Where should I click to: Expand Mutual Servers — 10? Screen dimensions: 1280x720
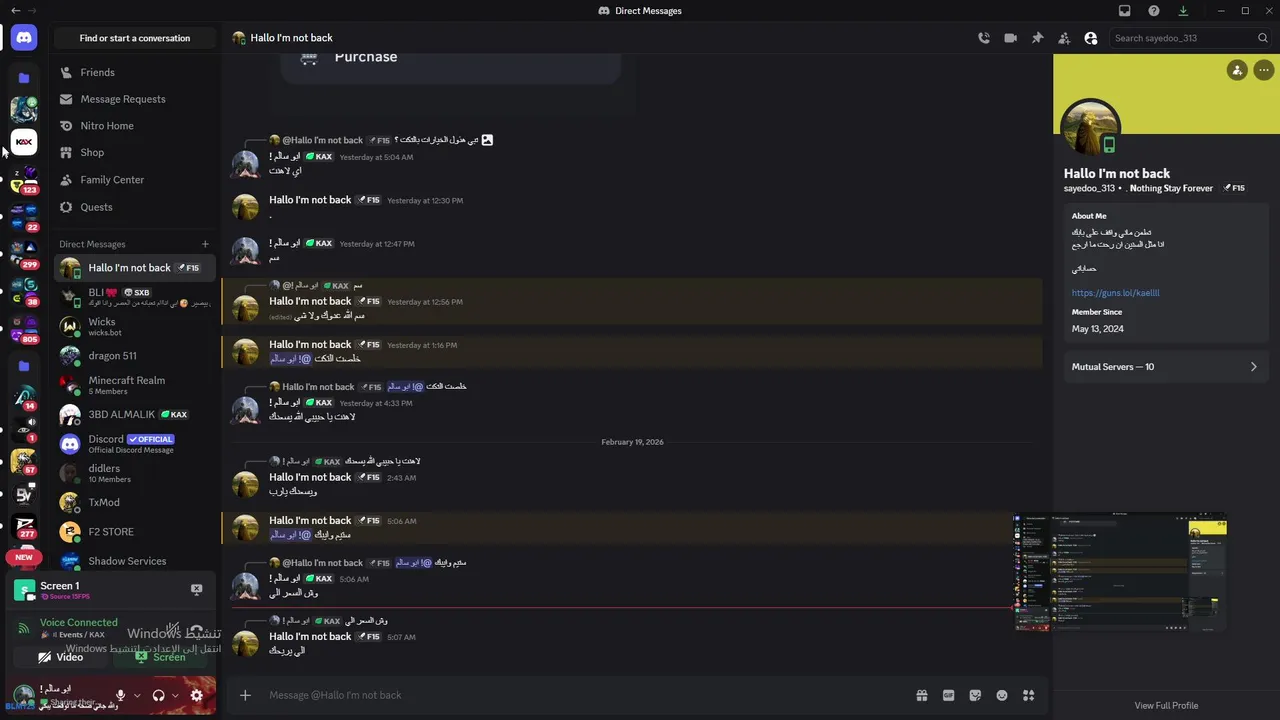(x=1165, y=367)
